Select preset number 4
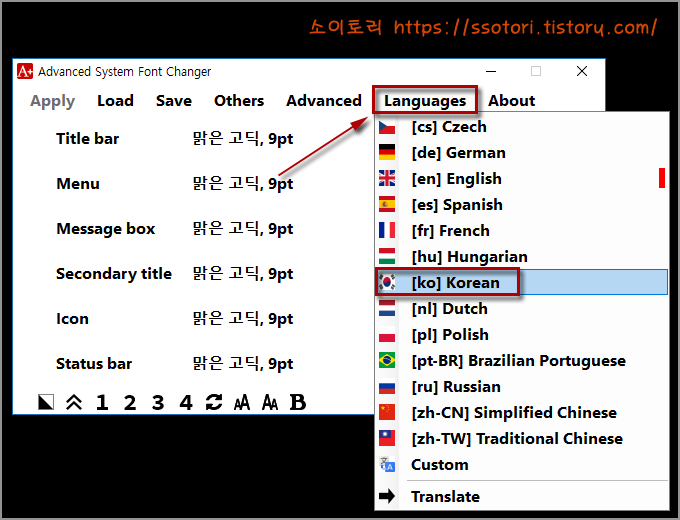The image size is (680, 520). click(x=186, y=402)
